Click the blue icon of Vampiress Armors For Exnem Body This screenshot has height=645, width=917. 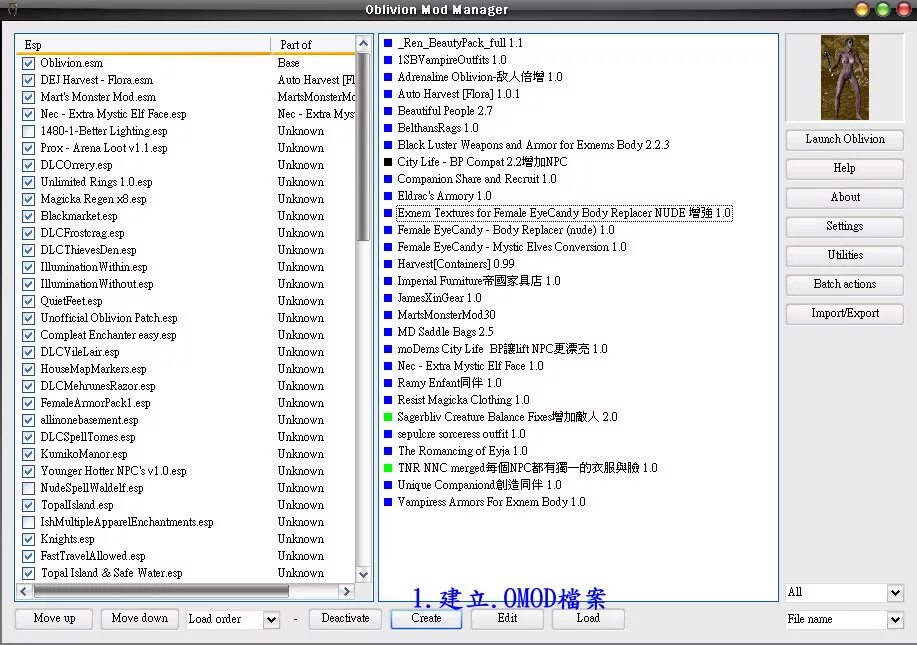coord(388,502)
